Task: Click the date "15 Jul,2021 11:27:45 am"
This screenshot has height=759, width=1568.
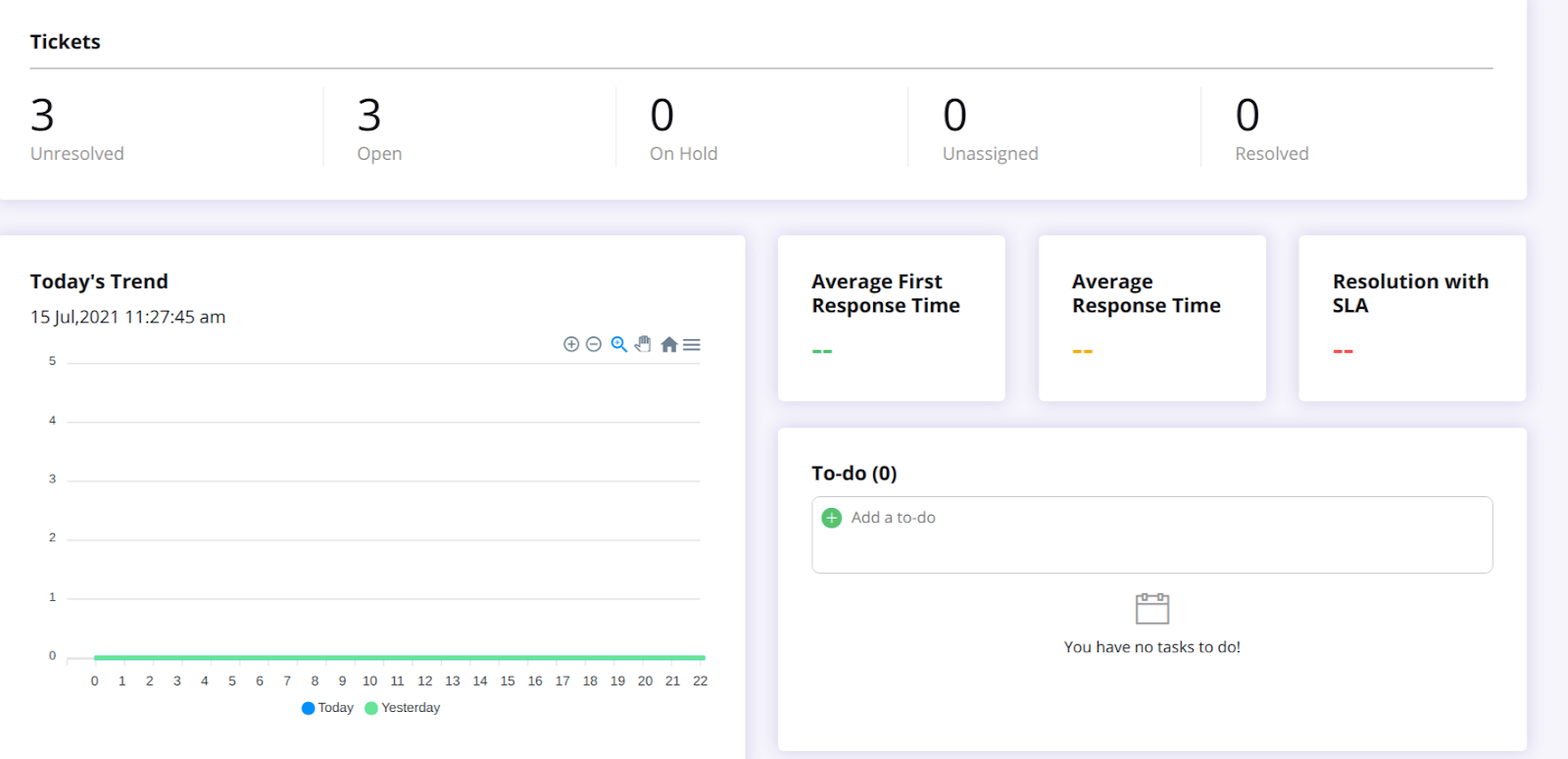Action: click(x=127, y=317)
